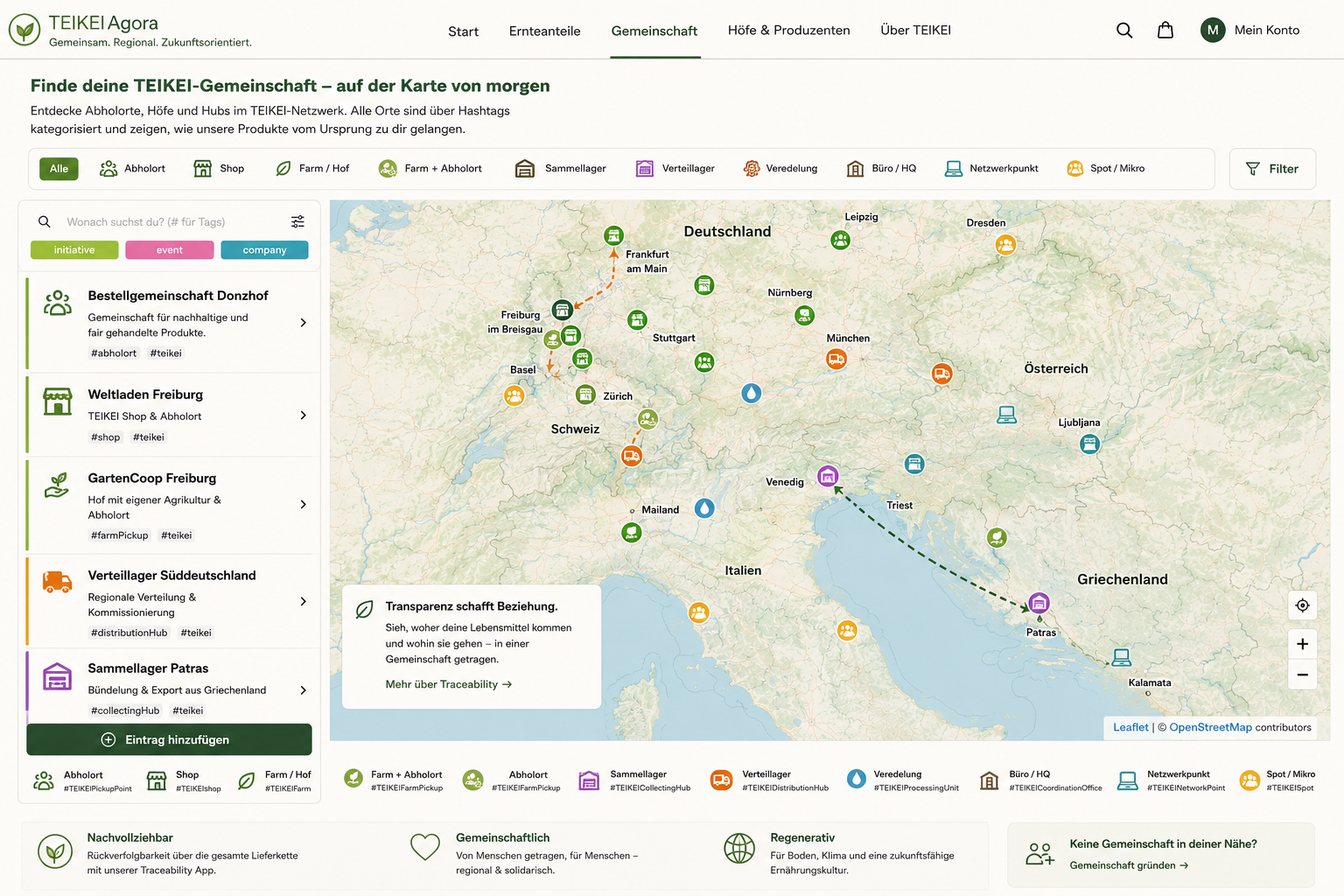1344x896 pixels.
Task: Zoom out on the map
Action: pyautogui.click(x=1302, y=675)
